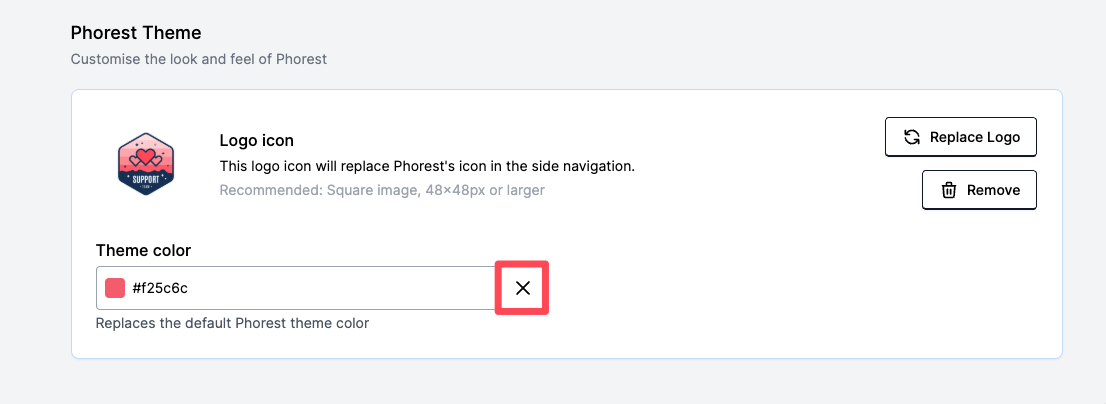Select the Support hexagon logo thumbnail
This screenshot has height=404, width=1106.
pos(145,164)
